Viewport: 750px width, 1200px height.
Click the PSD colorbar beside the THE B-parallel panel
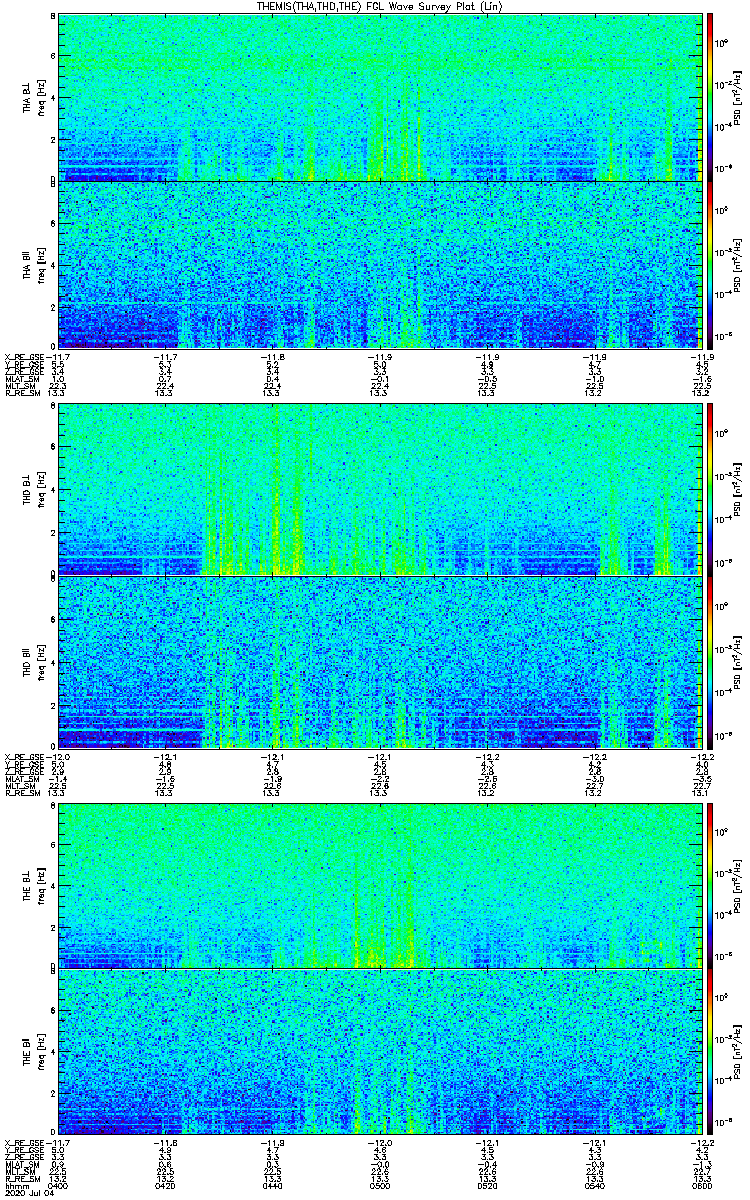tap(710, 1051)
